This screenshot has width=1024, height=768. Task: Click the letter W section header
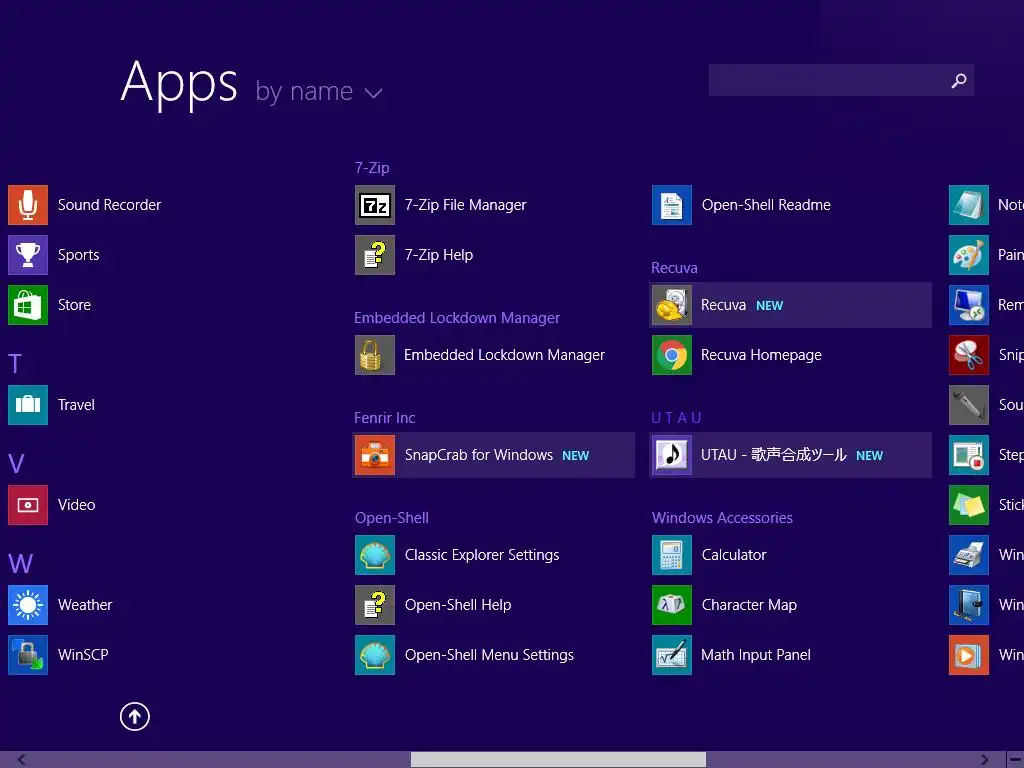[20, 564]
